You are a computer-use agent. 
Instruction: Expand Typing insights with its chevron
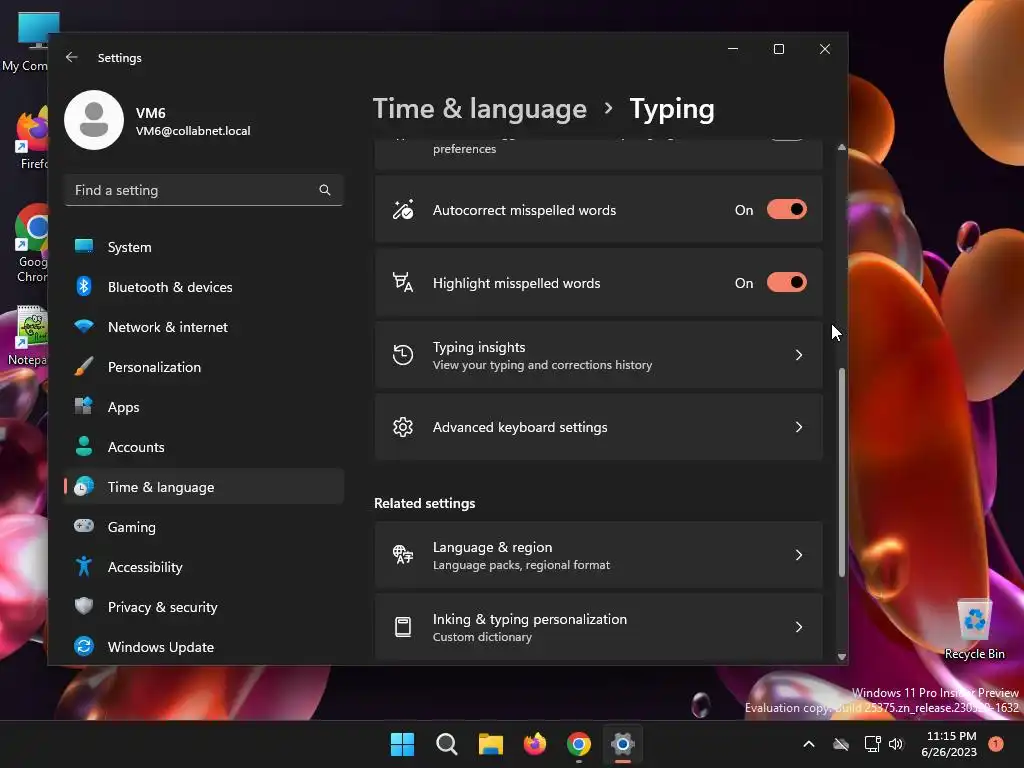799,355
